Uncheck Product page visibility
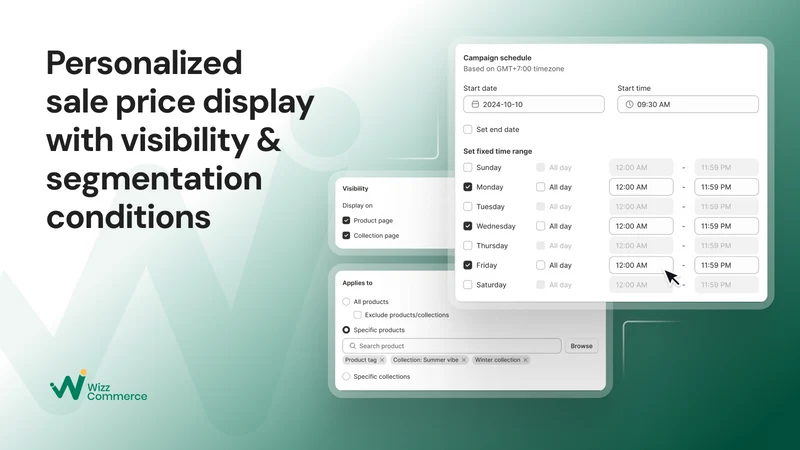800x450 pixels. (346, 220)
